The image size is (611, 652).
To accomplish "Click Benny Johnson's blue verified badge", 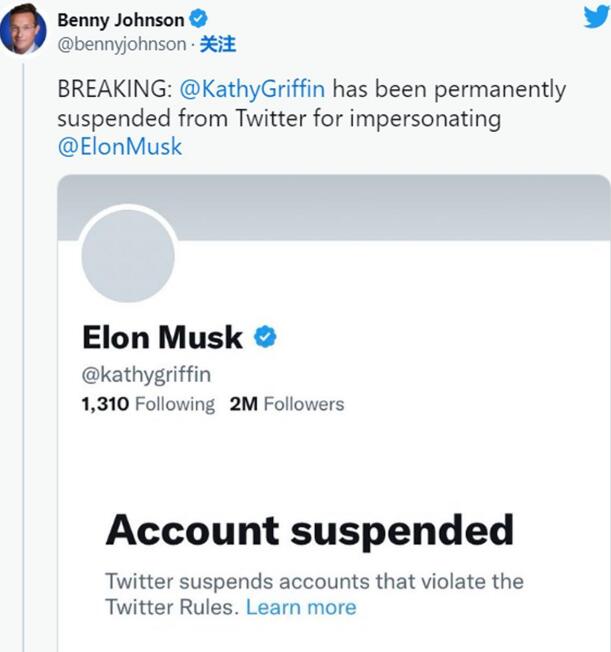I will tap(199, 19).
